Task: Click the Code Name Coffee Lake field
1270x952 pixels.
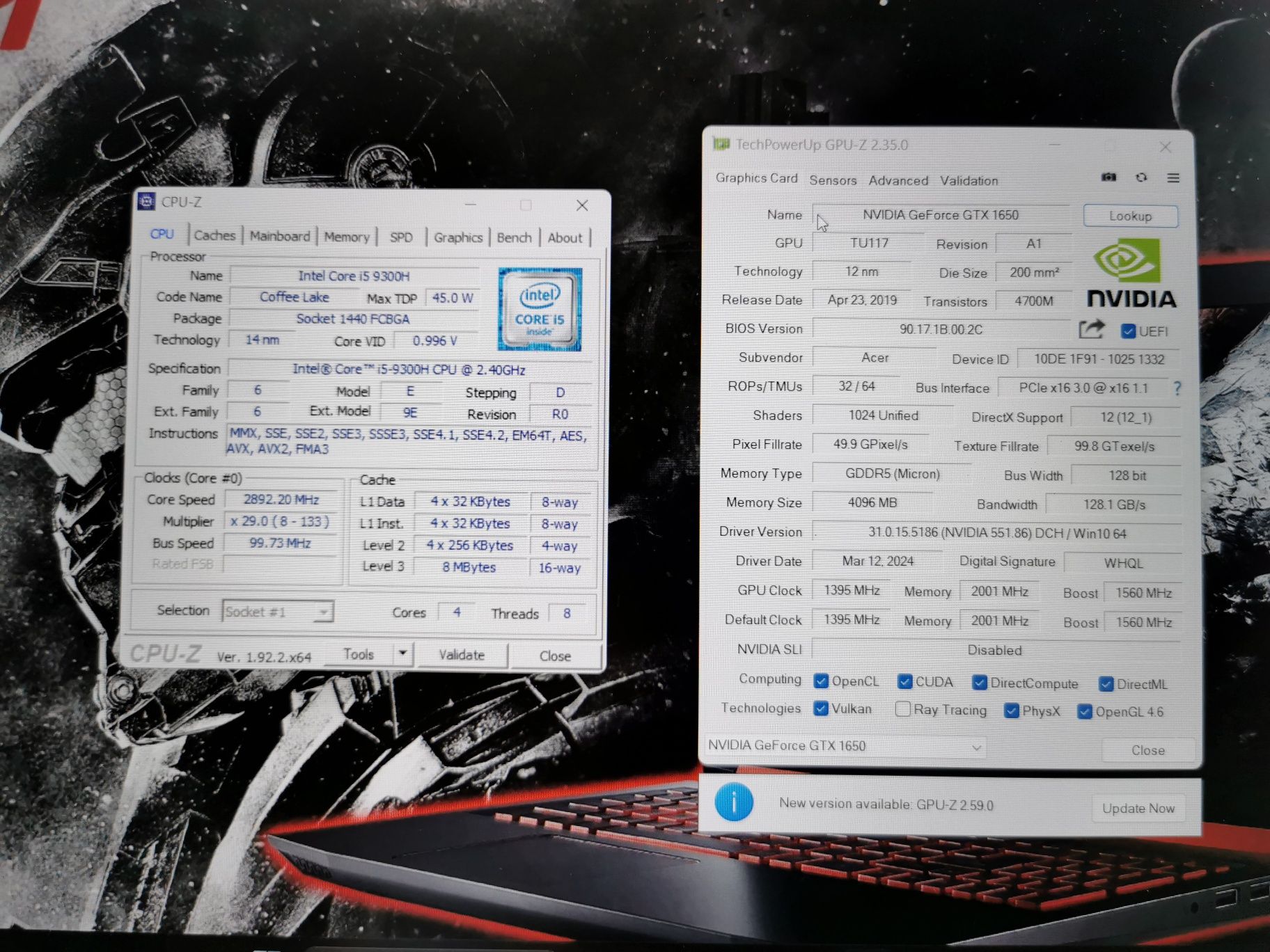Action: (x=294, y=297)
